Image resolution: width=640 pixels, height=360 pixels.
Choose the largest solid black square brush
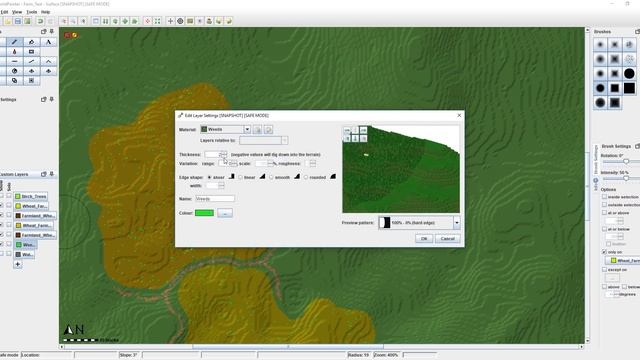(629, 88)
